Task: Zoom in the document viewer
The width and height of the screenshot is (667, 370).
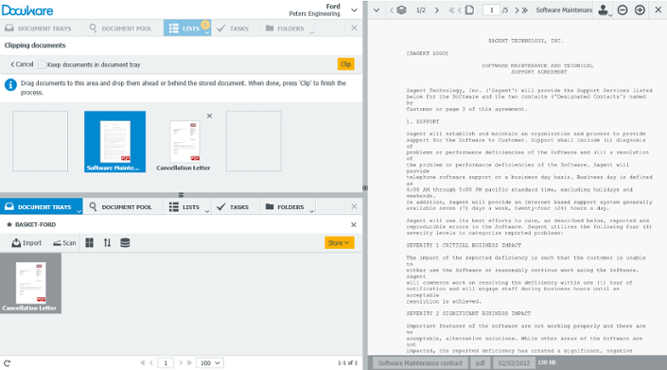Action: pos(640,10)
